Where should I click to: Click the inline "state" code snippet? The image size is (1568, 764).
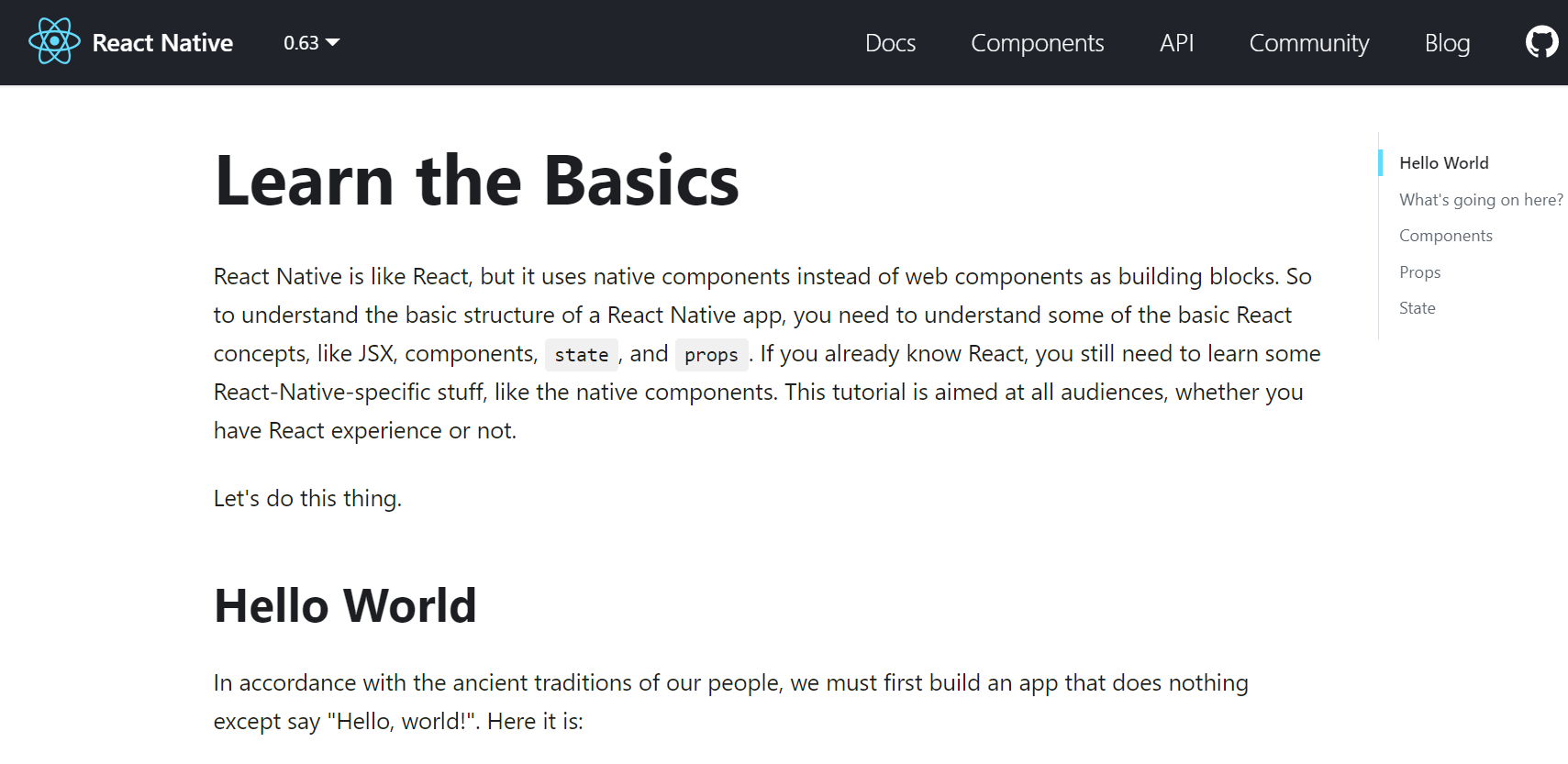click(x=581, y=355)
